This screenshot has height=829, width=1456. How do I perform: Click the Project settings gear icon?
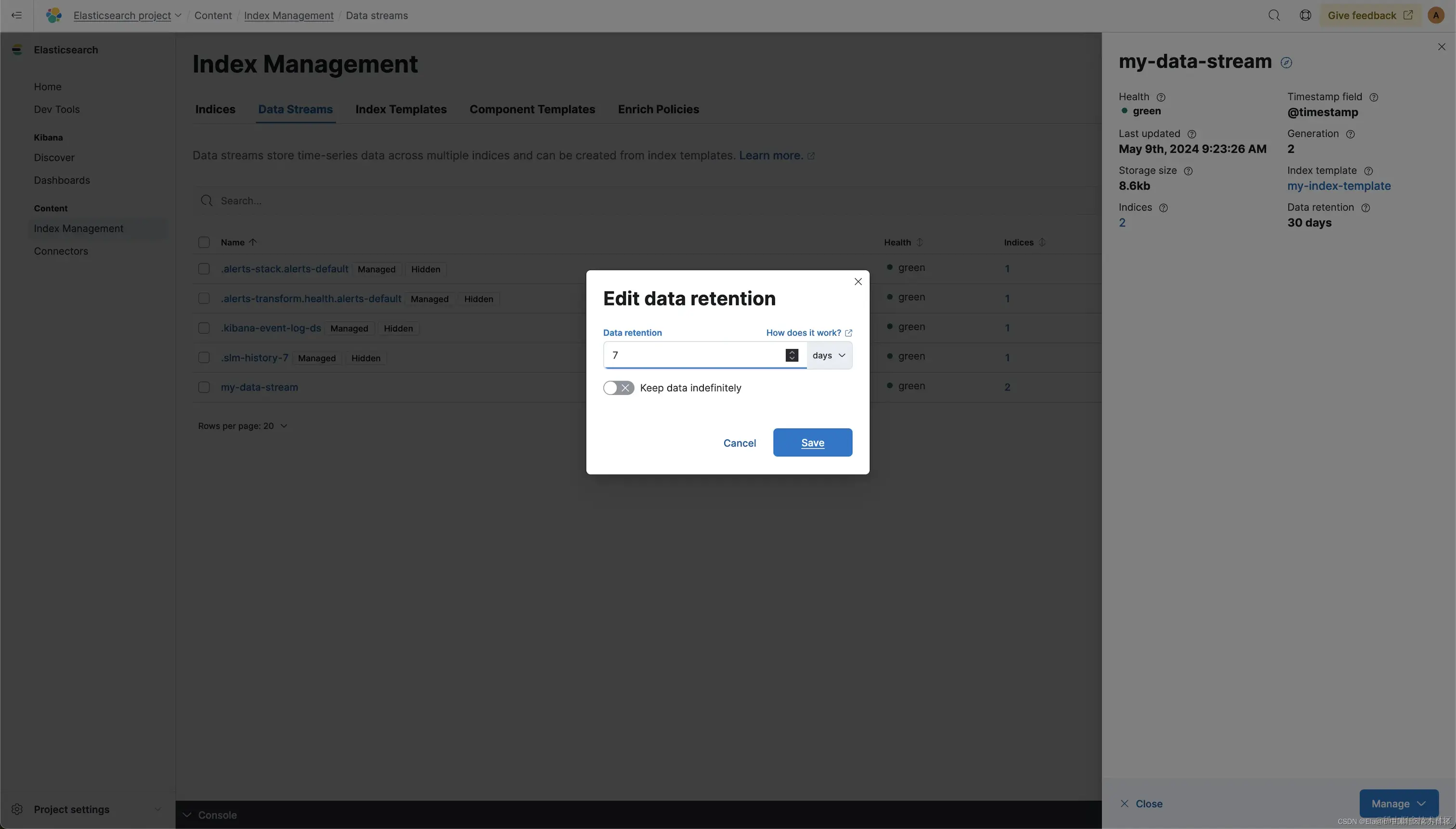tap(17, 809)
